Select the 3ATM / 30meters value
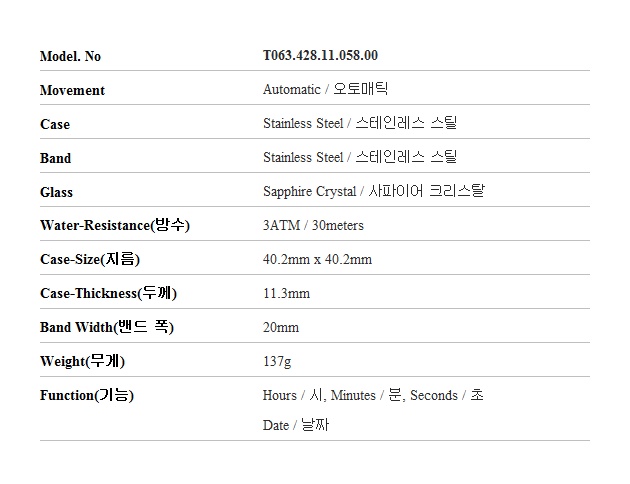The image size is (630, 484). coord(313,226)
